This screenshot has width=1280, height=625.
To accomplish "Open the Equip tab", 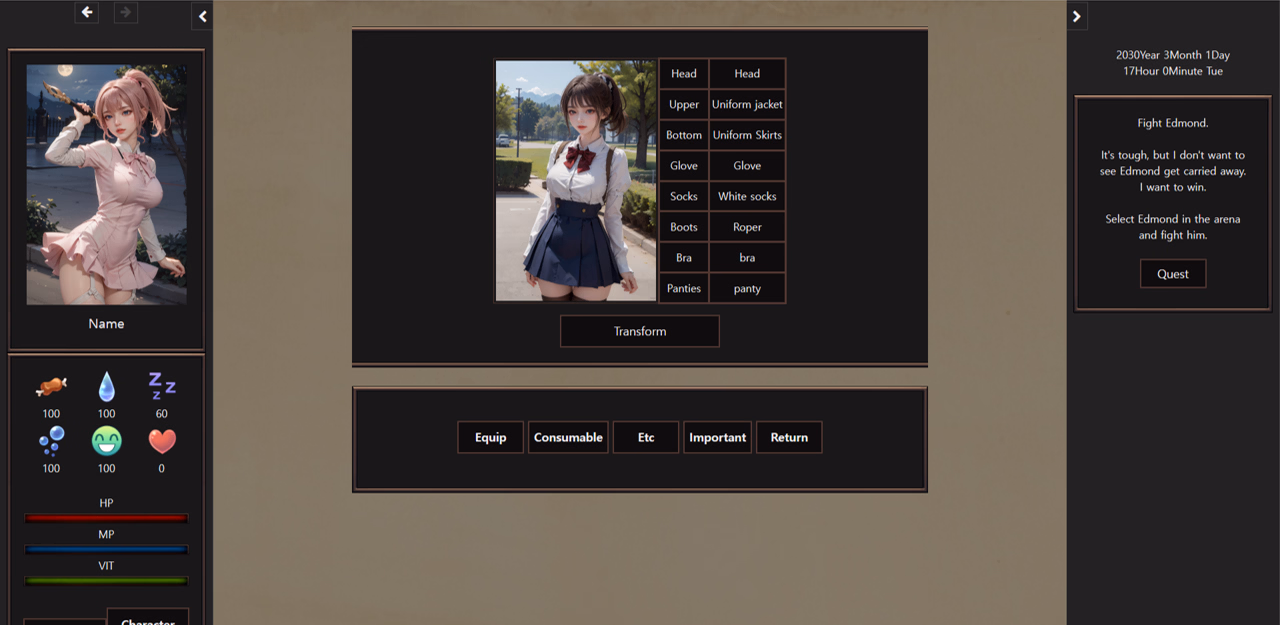I will [x=490, y=437].
